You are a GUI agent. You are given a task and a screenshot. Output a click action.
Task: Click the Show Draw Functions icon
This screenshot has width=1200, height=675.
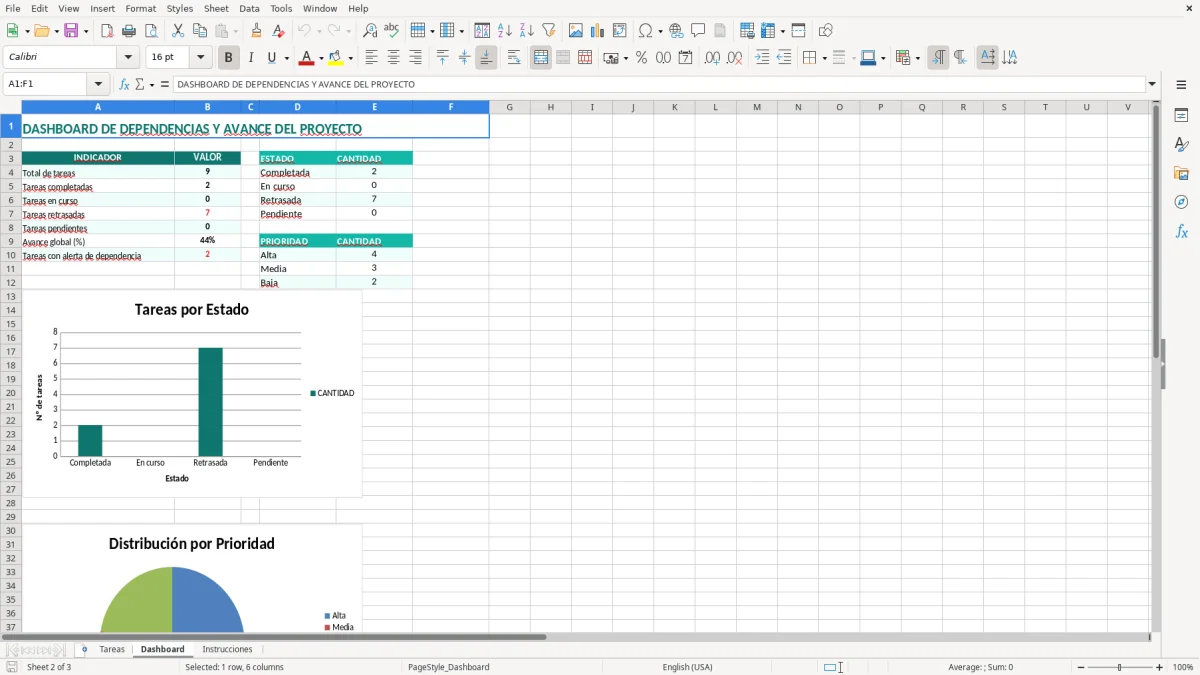(826, 31)
